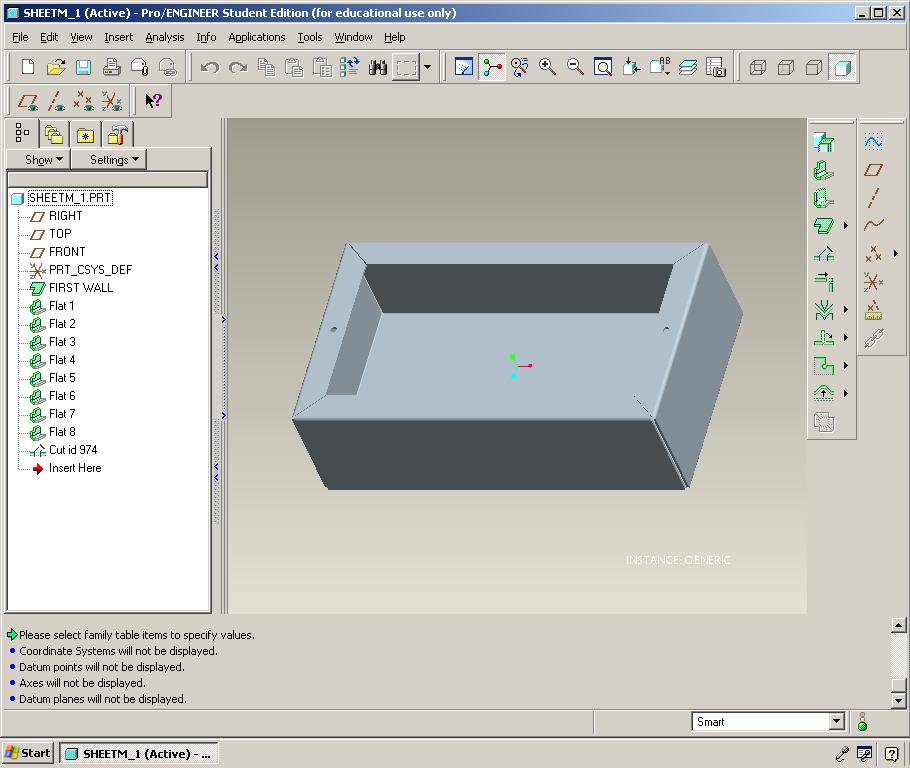Open the Smart selection filter dropdown
Screen dimensions: 910x768
(x=837, y=721)
